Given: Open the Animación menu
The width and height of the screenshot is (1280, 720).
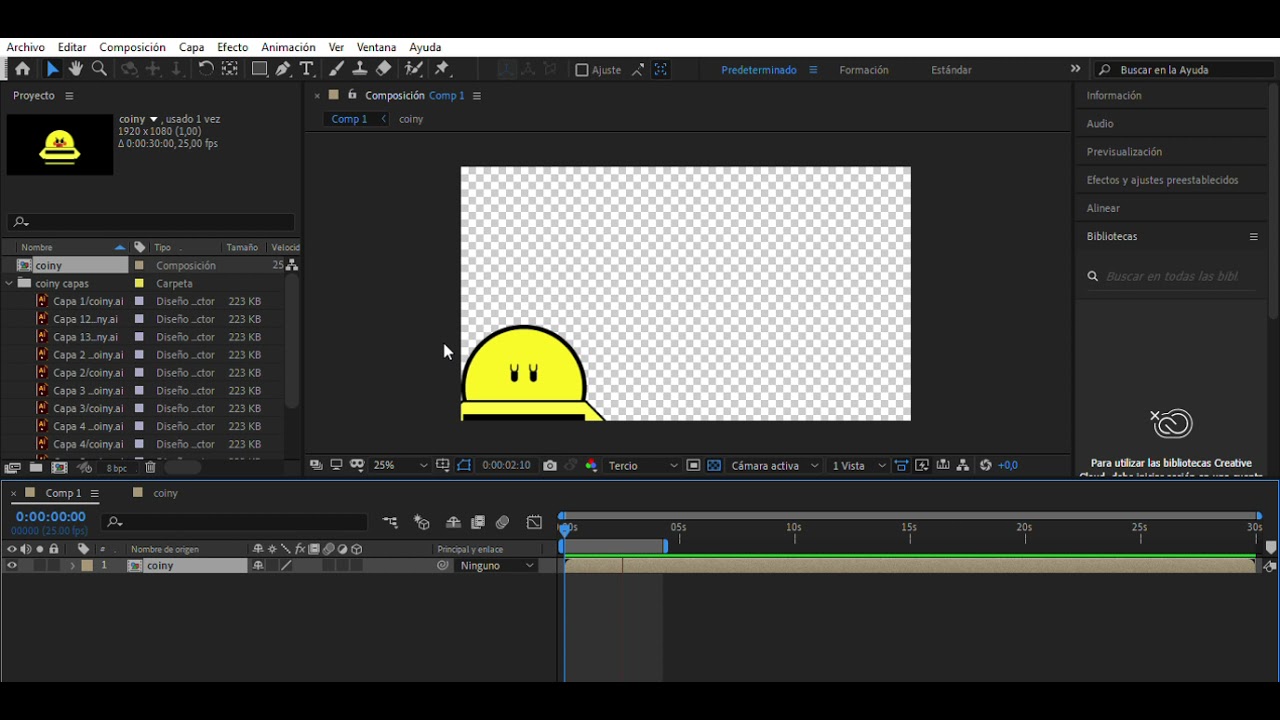Looking at the screenshot, I should click(x=288, y=47).
